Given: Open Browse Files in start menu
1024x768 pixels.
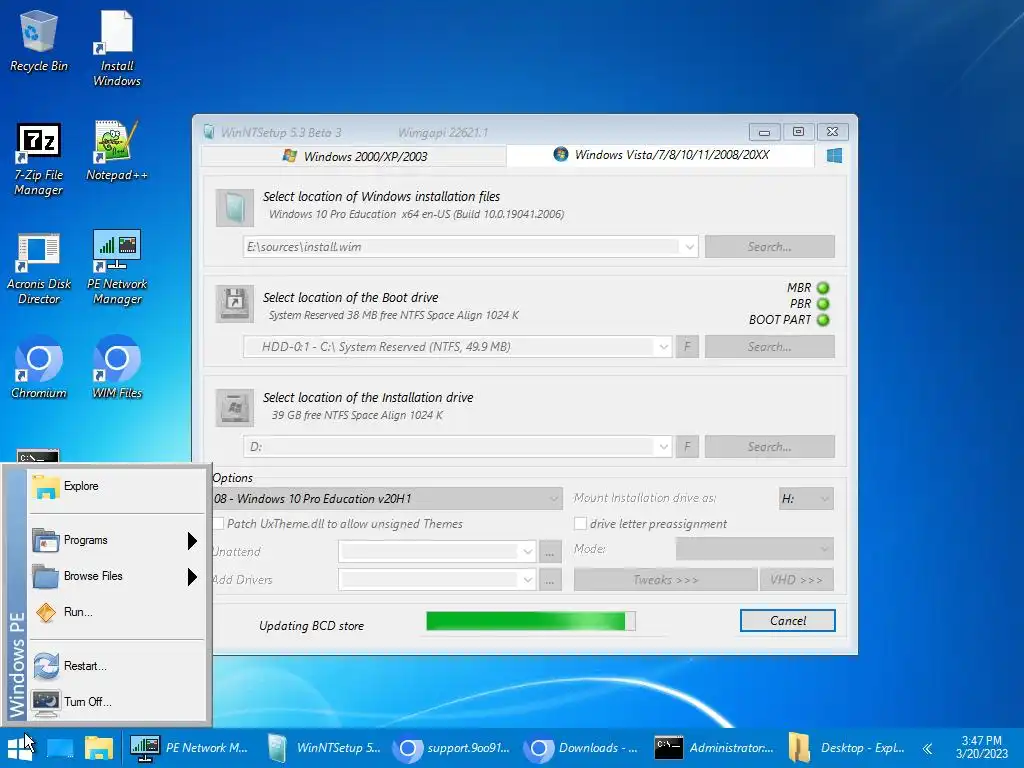Looking at the screenshot, I should click(x=116, y=576).
